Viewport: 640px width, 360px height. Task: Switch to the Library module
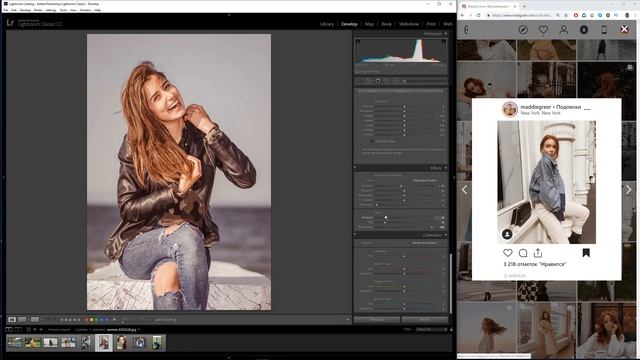[327, 24]
